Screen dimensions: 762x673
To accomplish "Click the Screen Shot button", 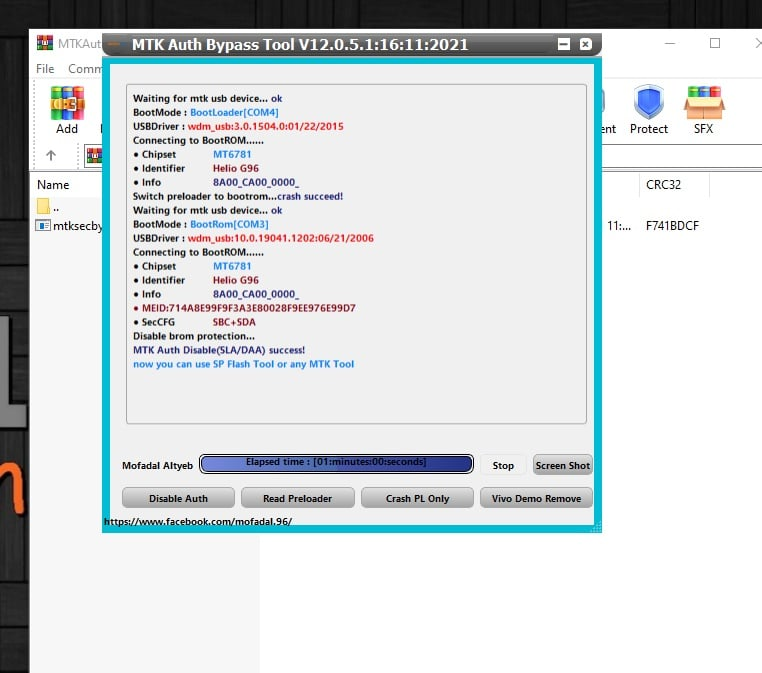I will click(563, 465).
